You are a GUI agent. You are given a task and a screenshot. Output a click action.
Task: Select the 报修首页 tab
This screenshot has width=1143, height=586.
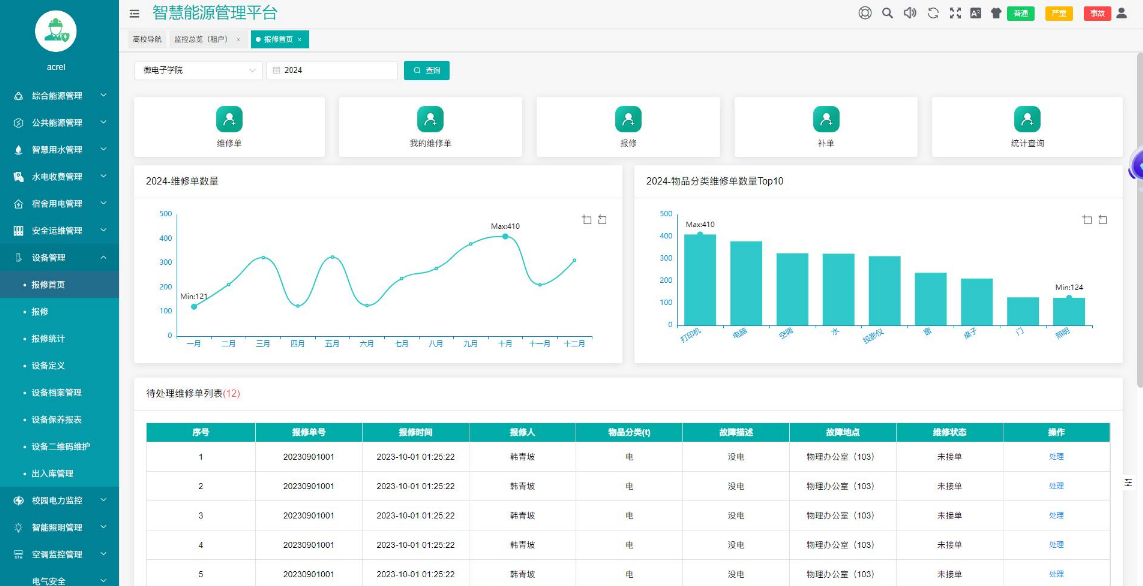pos(280,39)
